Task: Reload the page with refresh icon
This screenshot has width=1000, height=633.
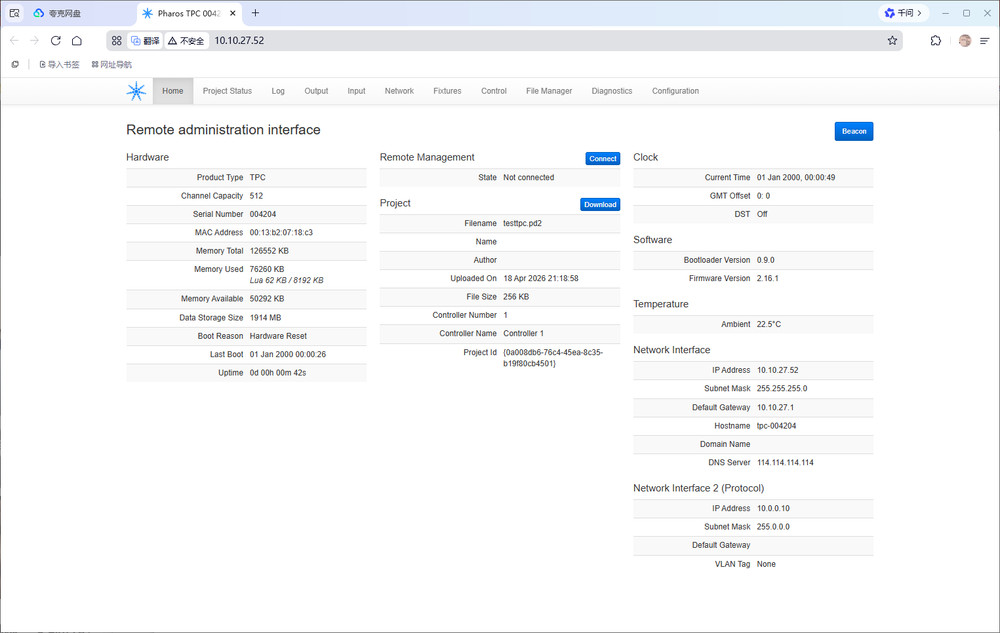Action: point(56,41)
